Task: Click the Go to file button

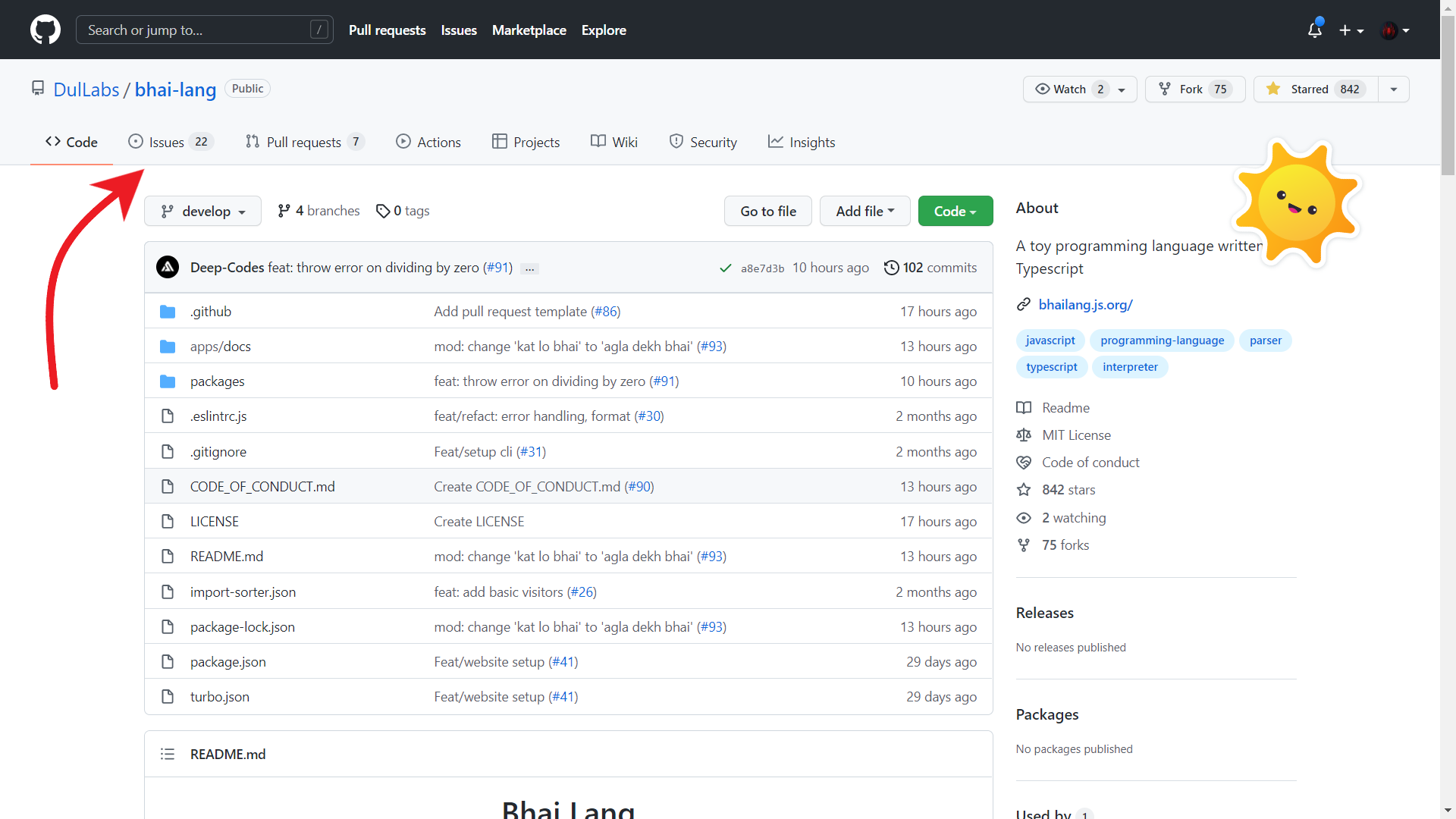Action: point(768,211)
